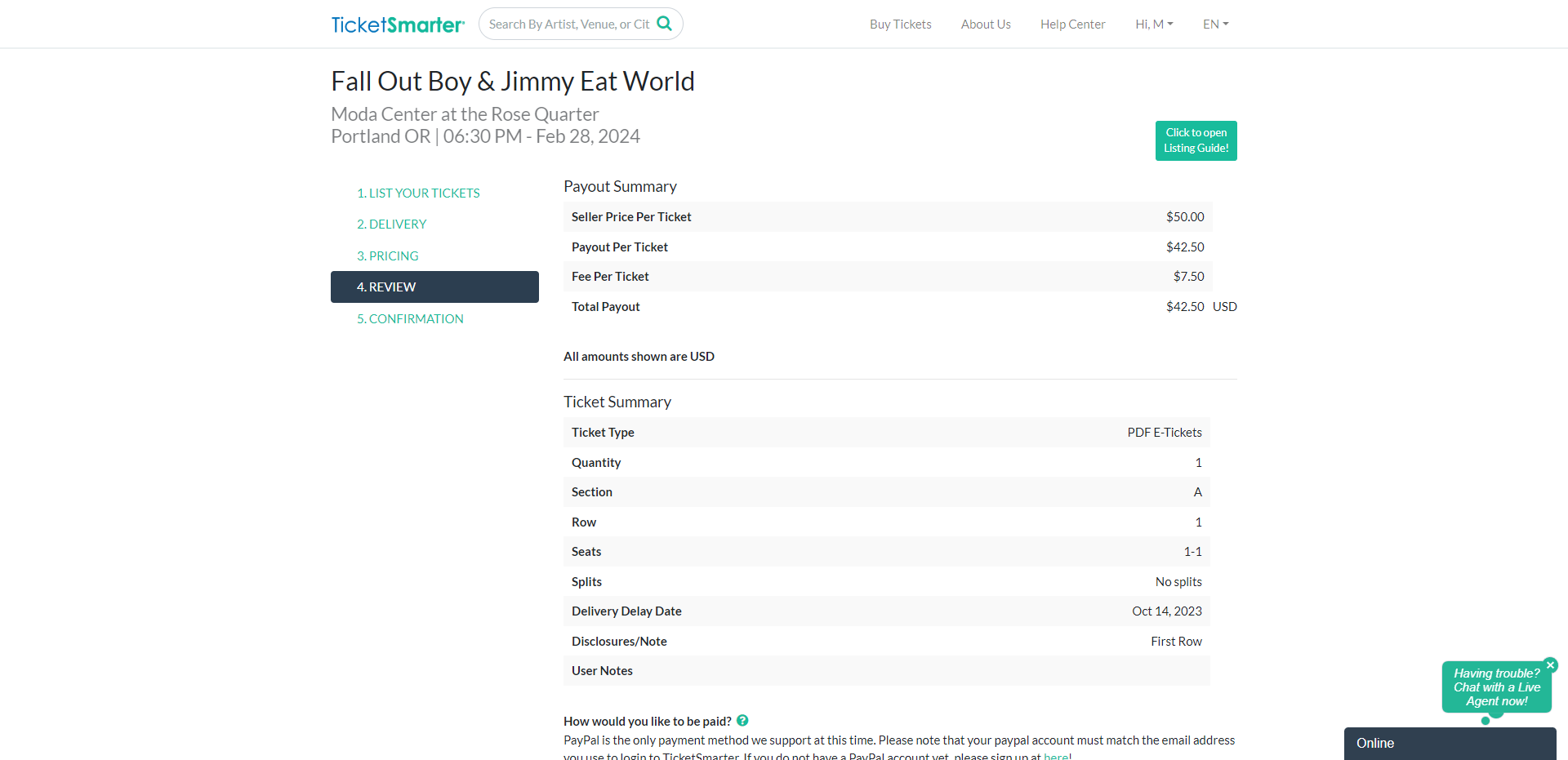Click in the artist search field

pyautogui.click(x=568, y=24)
